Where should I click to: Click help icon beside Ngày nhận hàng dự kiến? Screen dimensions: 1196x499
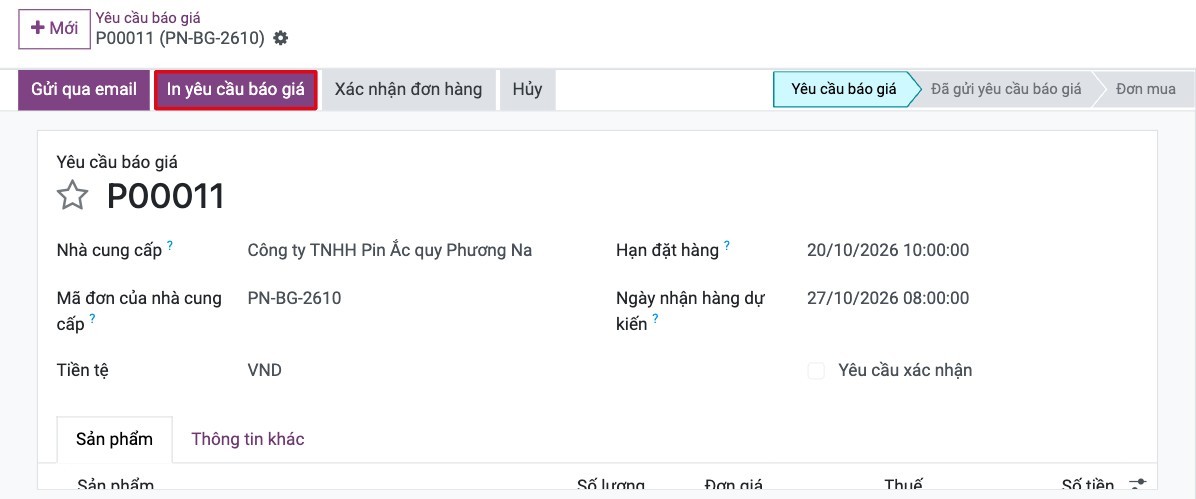tap(655, 319)
